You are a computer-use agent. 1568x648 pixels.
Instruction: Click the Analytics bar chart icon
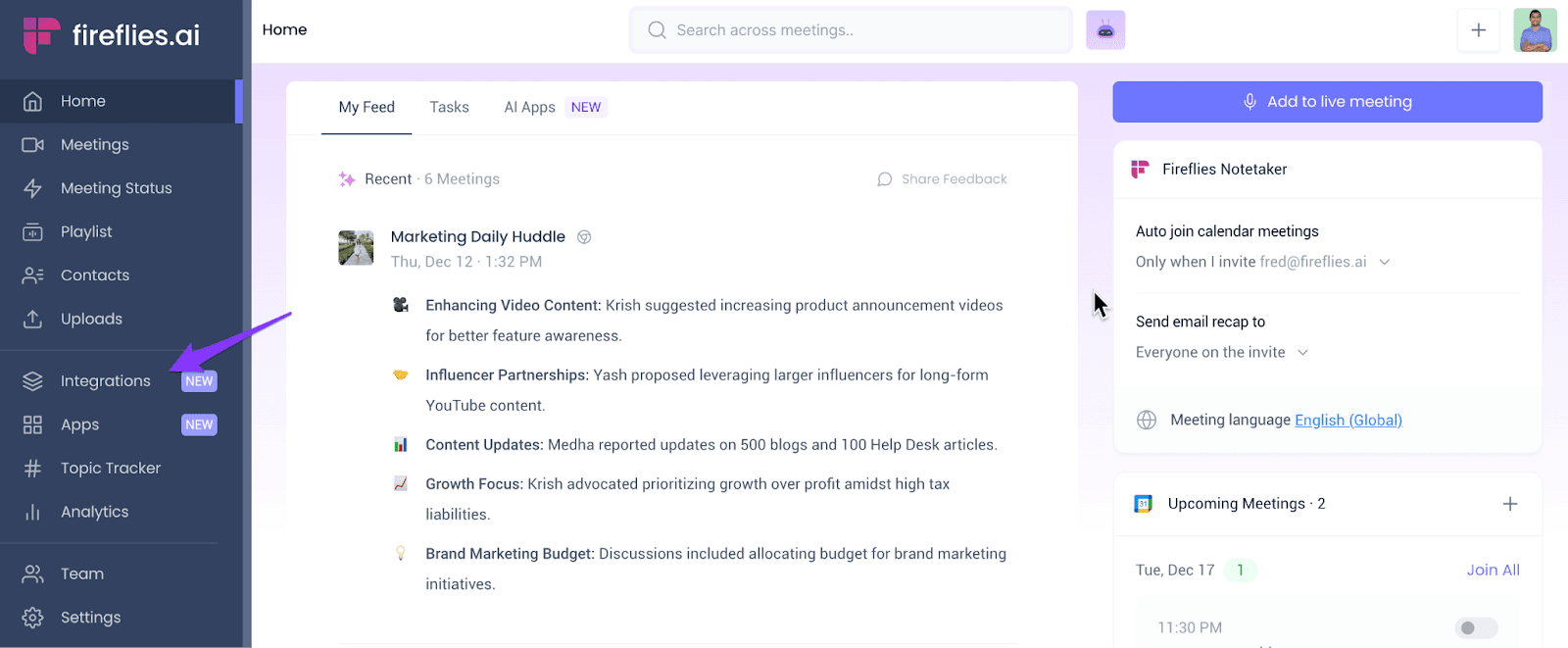click(x=32, y=512)
